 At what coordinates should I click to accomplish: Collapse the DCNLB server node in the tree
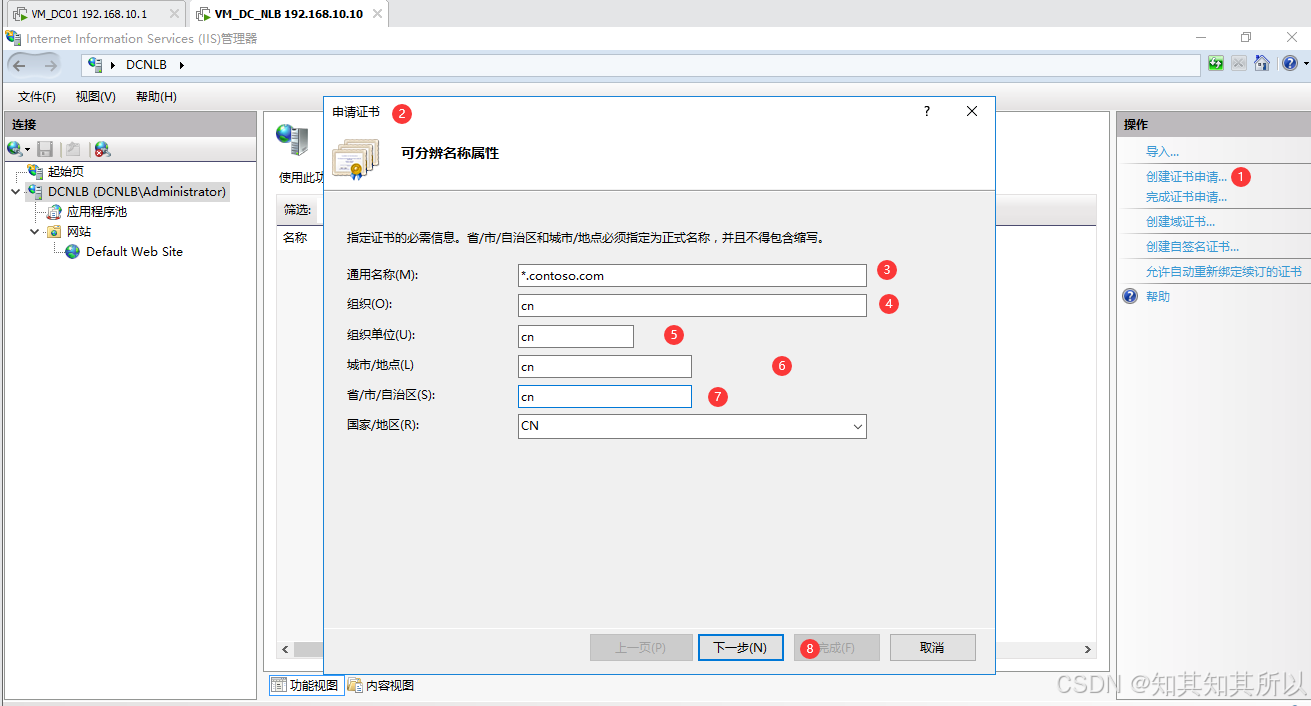coord(16,191)
